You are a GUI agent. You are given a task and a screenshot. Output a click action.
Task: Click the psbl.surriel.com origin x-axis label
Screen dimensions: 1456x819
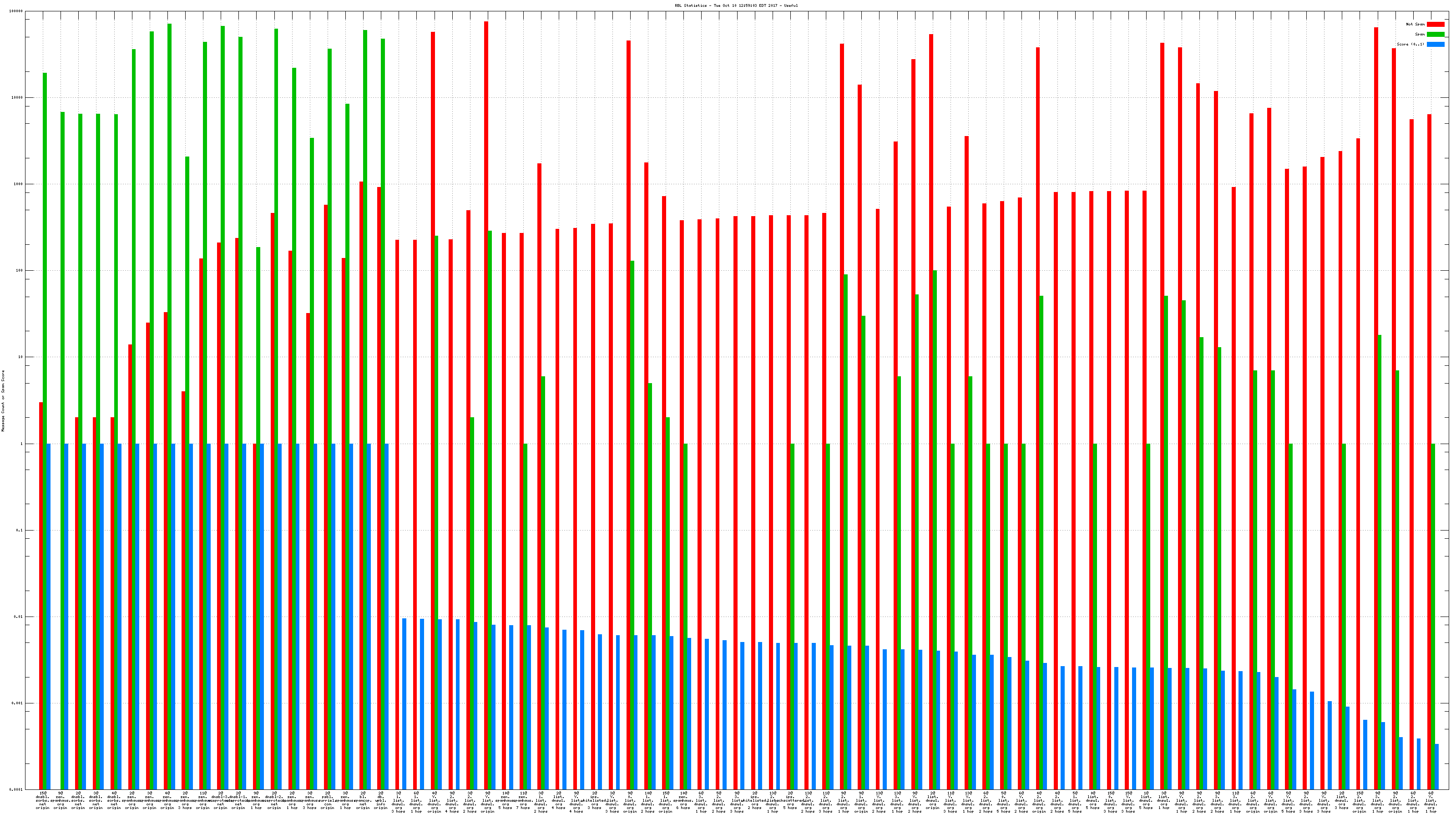327,801
